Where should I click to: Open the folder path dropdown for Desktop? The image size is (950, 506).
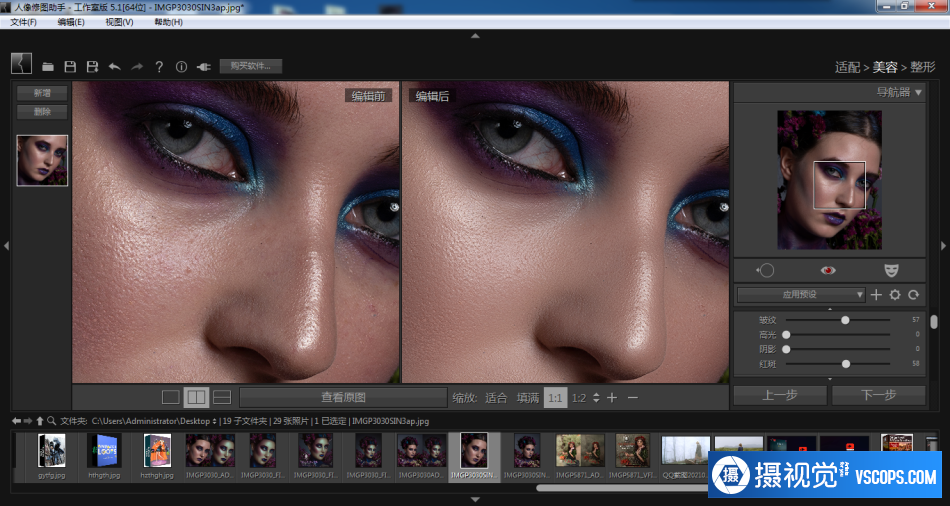pyautogui.click(x=214, y=421)
